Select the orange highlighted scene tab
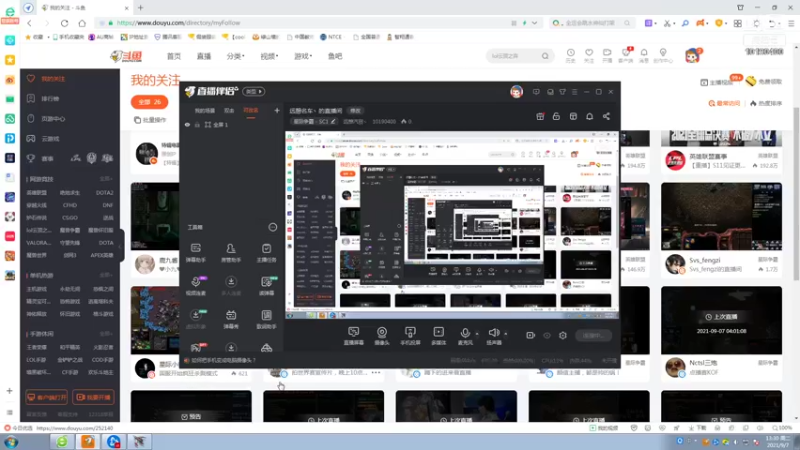Image resolution: width=800 pixels, height=450 pixels. [x=251, y=110]
